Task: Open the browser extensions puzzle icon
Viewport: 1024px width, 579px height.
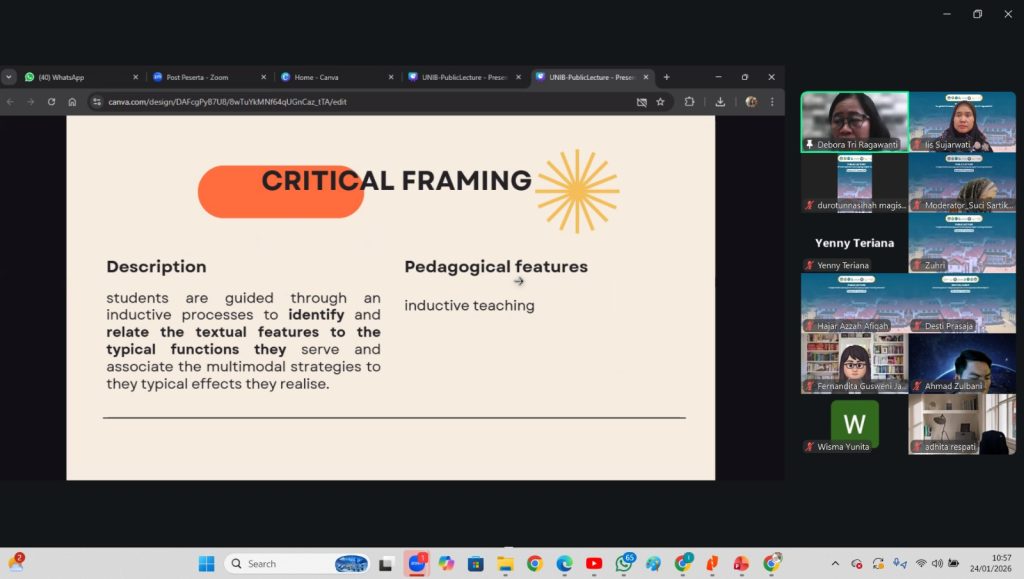Action: [689, 102]
